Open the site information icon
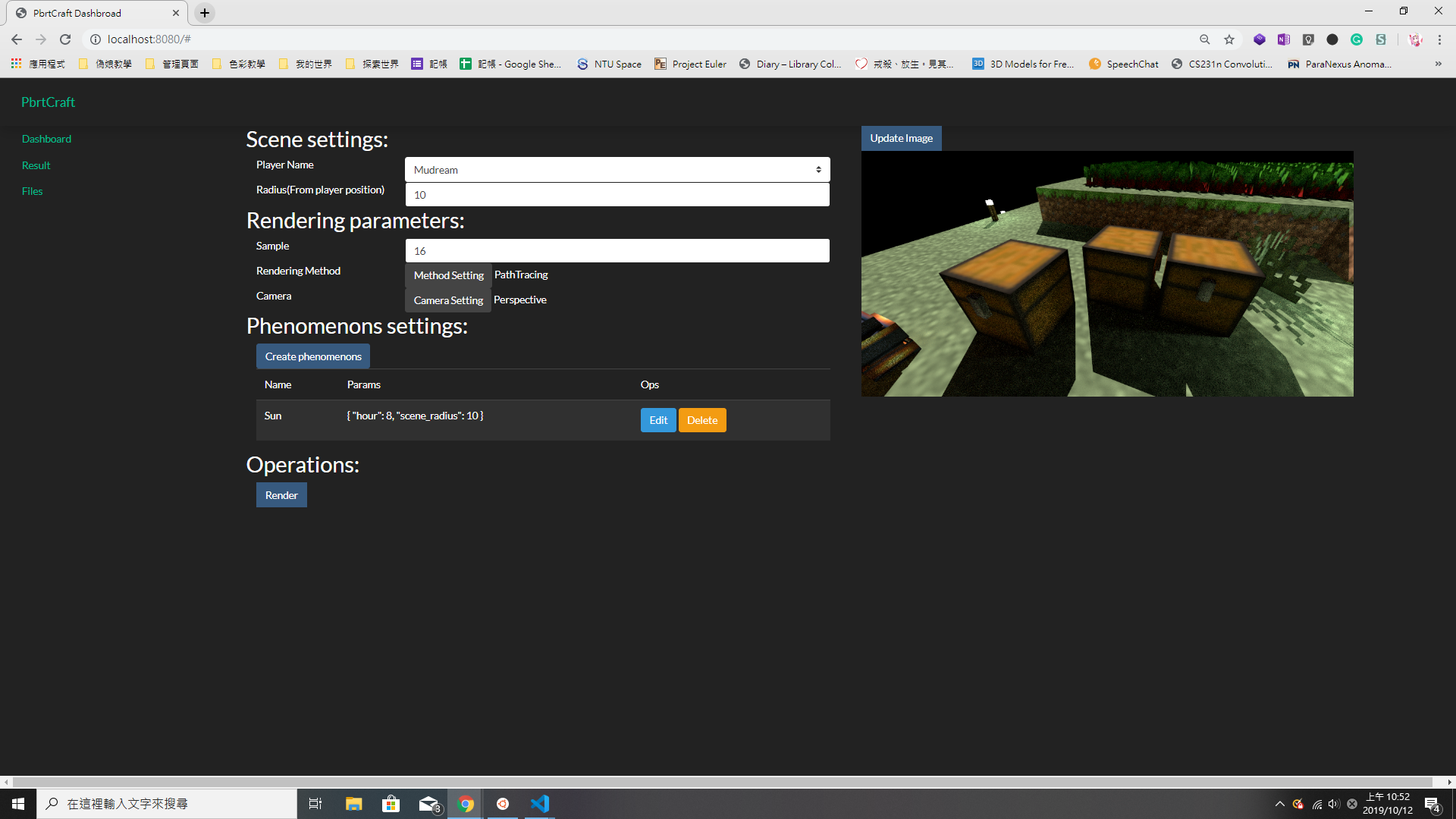Image resolution: width=1456 pixels, height=819 pixels. (96, 39)
